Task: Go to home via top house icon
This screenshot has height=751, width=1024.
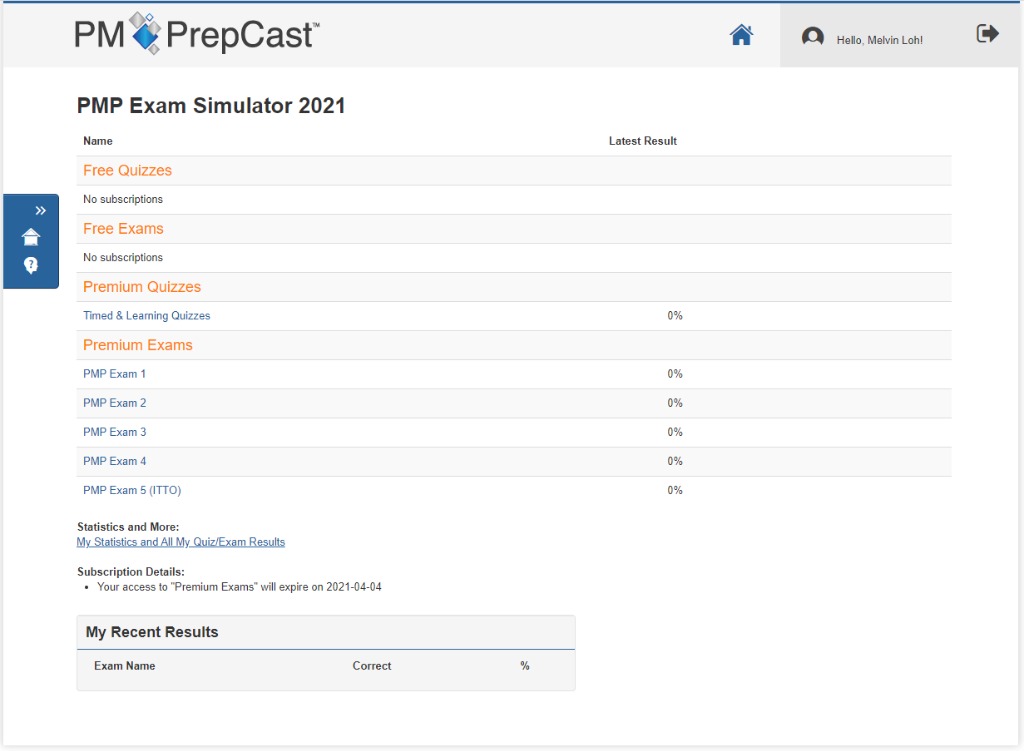Action: tap(741, 35)
